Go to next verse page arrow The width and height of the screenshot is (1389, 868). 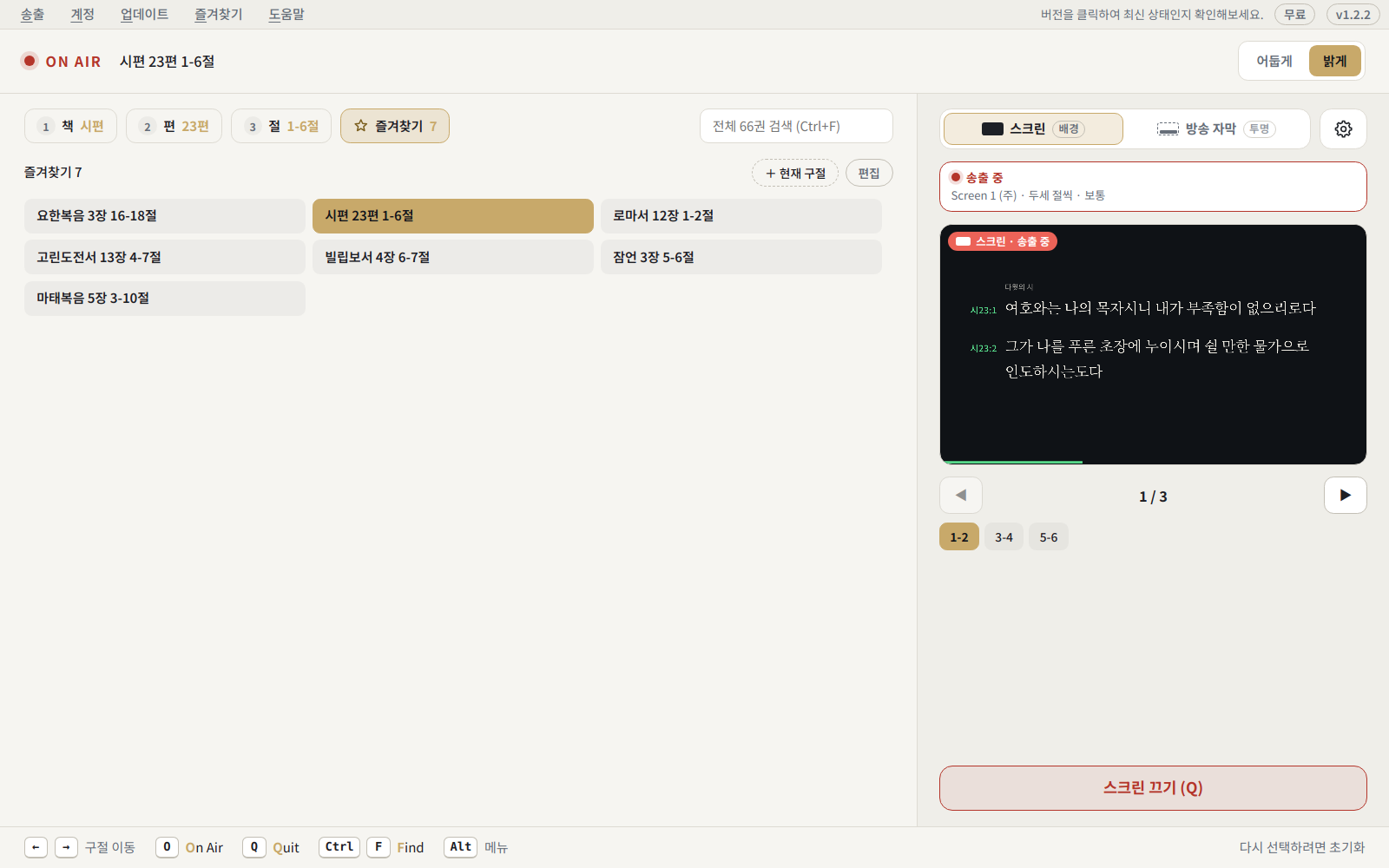[1345, 495]
